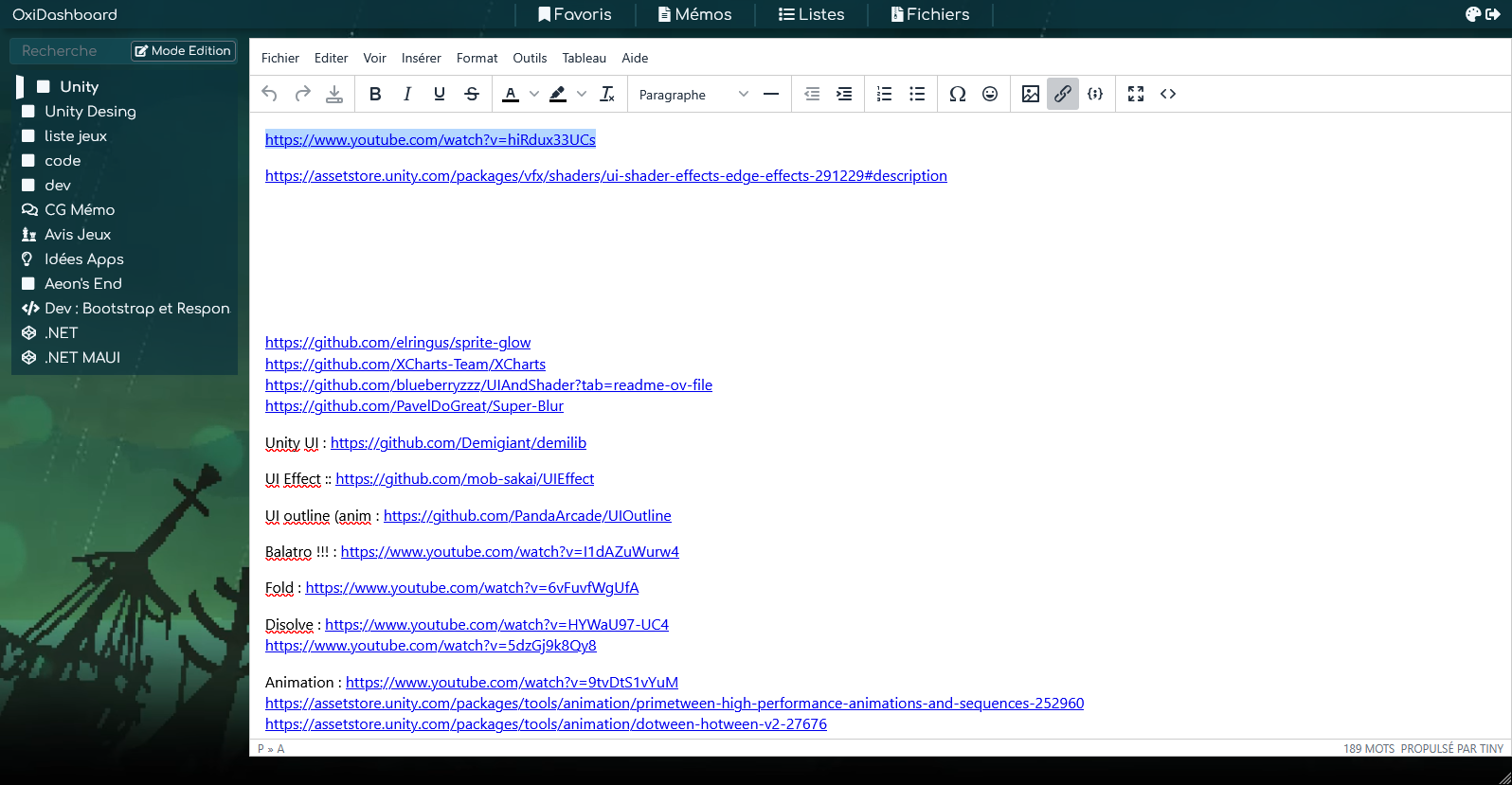Viewport: 1512px width, 785px height.
Task: Open the Tableau menu
Action: 585,58
